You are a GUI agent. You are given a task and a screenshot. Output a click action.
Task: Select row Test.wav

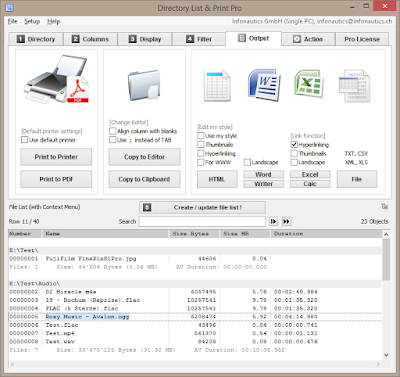[195, 342]
